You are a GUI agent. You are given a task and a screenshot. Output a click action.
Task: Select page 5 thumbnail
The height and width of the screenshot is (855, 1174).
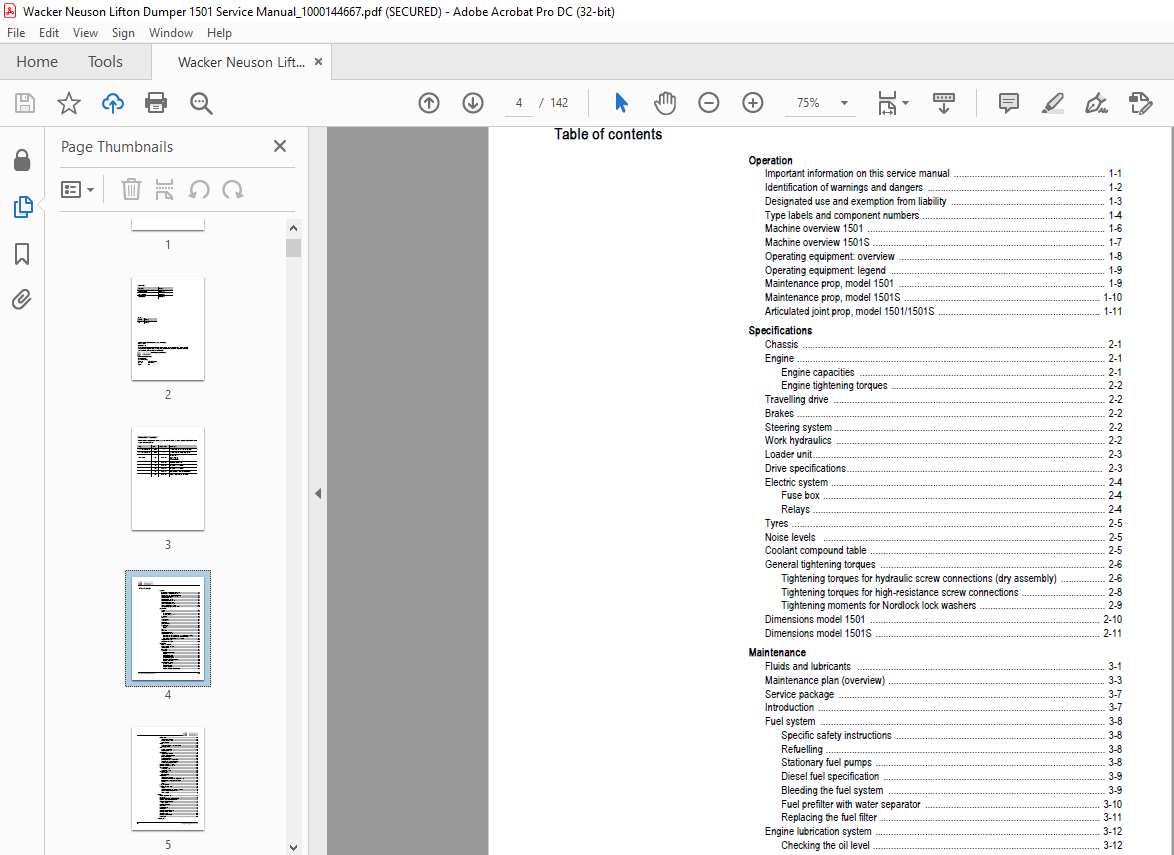click(168, 779)
